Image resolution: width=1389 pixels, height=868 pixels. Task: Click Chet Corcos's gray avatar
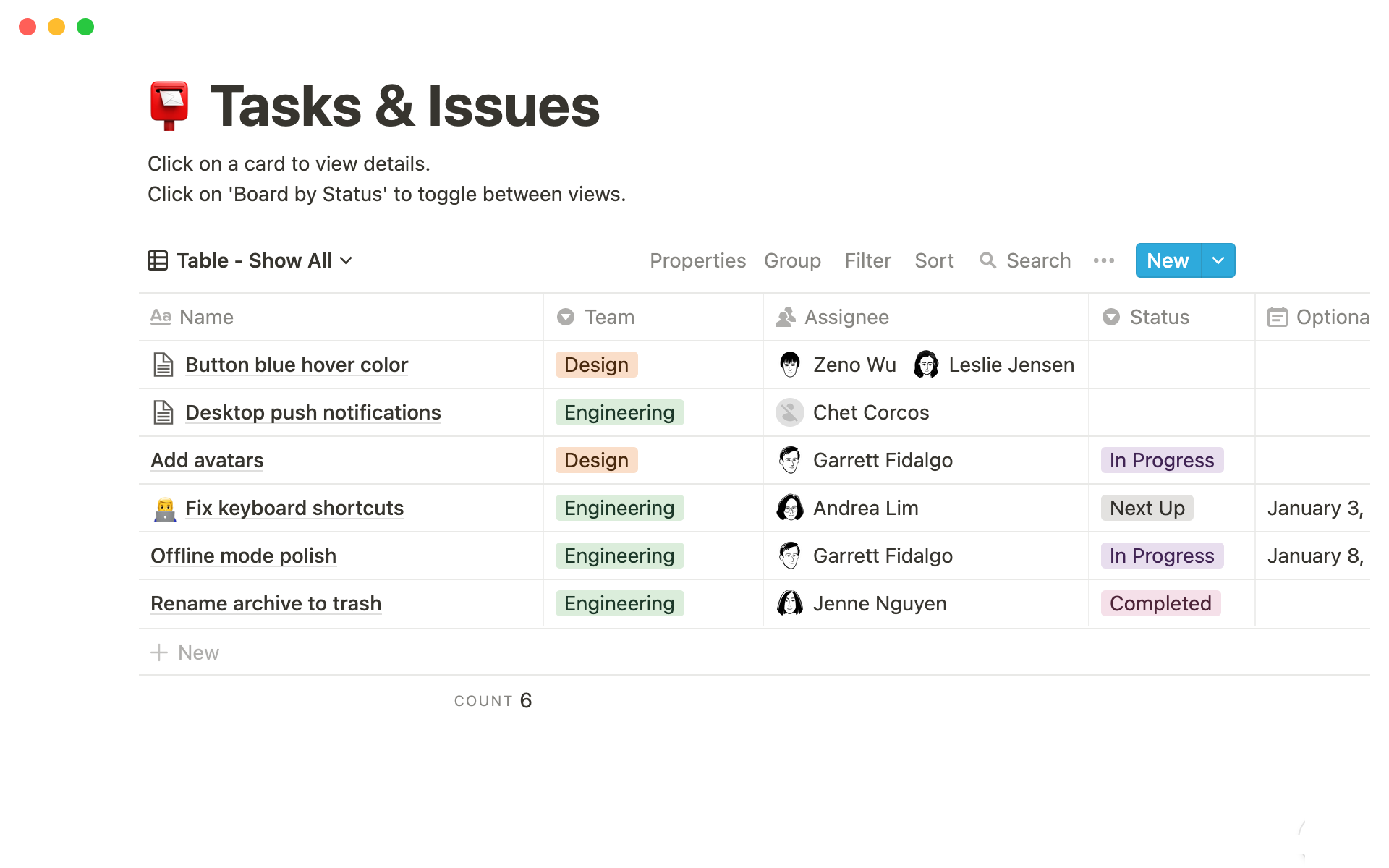pyautogui.click(x=789, y=412)
